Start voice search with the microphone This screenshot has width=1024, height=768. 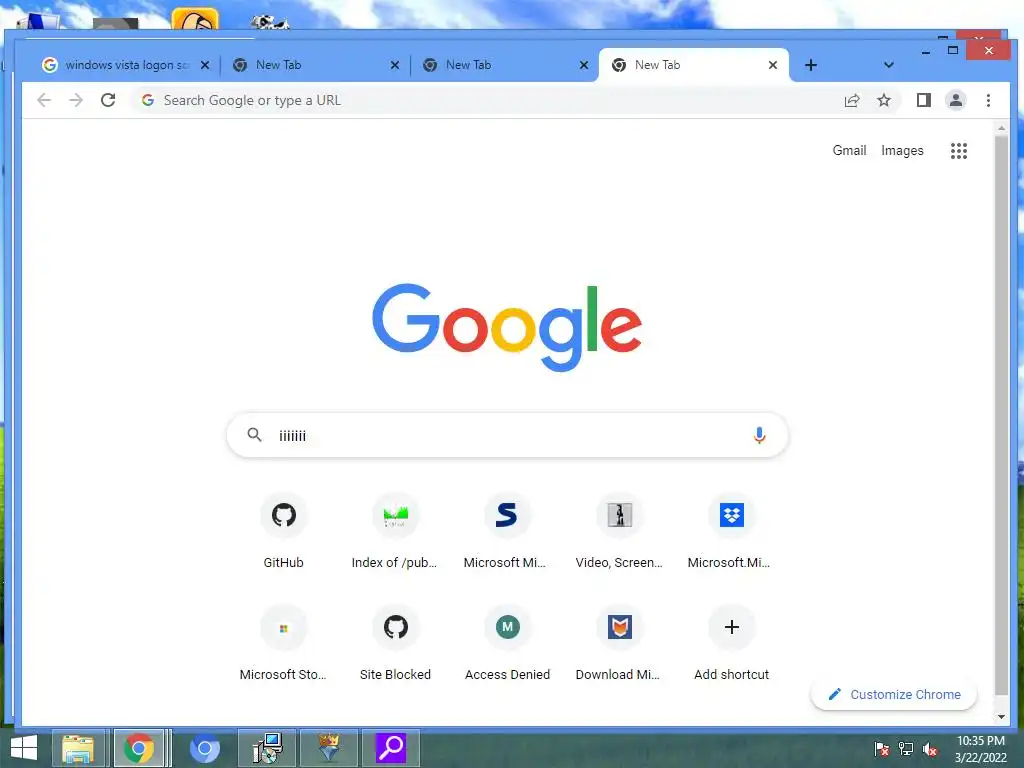759,435
